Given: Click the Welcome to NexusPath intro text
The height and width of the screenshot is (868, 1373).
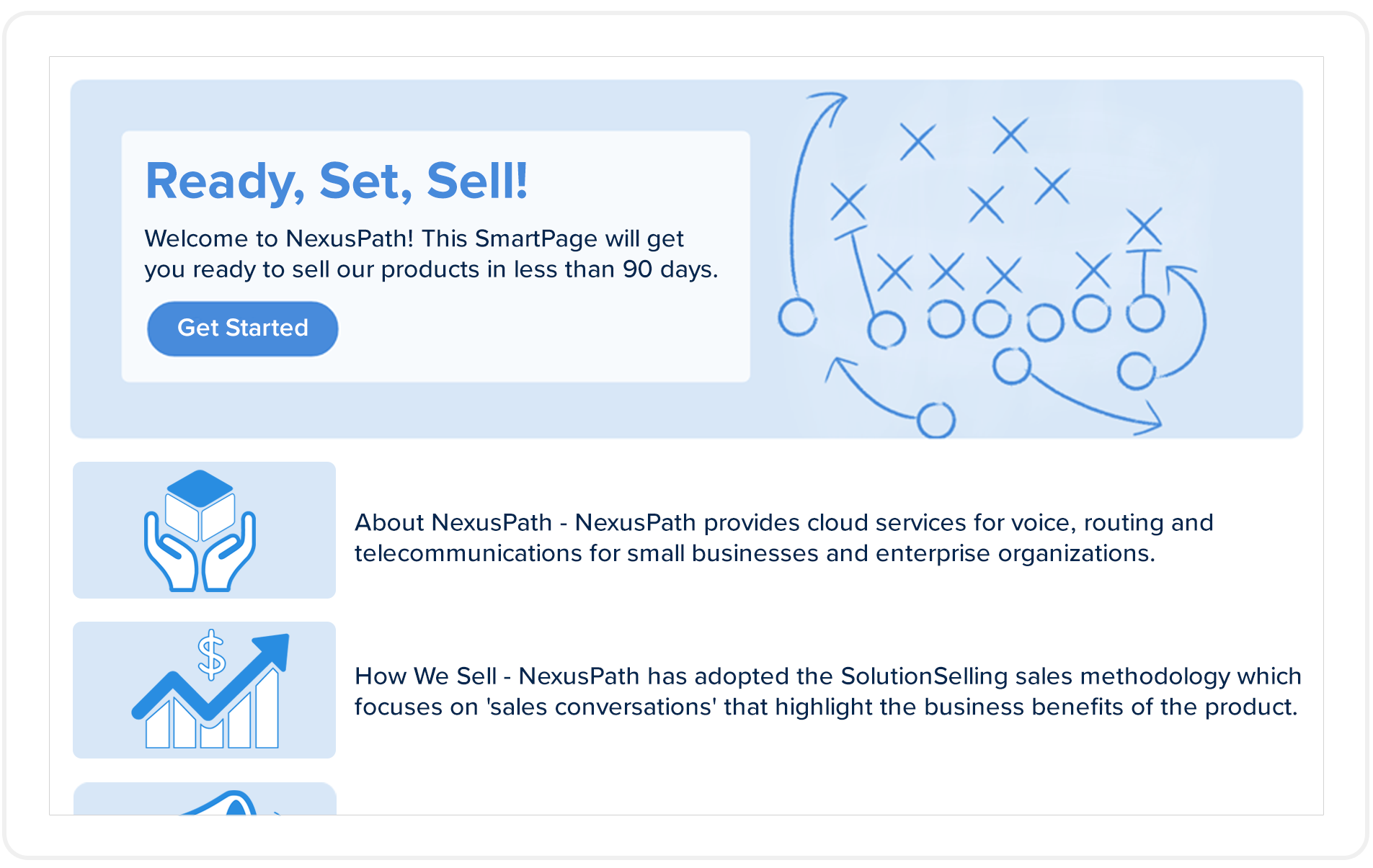Looking at the screenshot, I should [x=431, y=254].
